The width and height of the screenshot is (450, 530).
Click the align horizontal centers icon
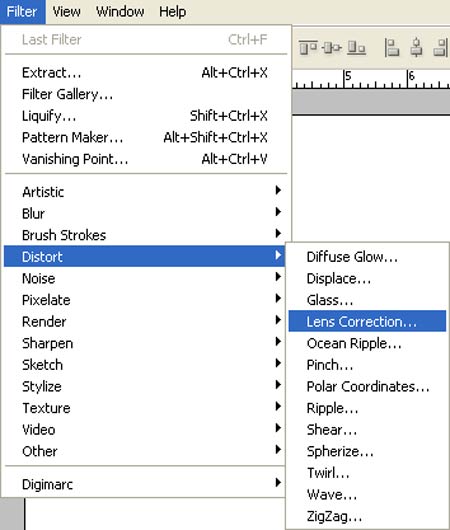416,47
